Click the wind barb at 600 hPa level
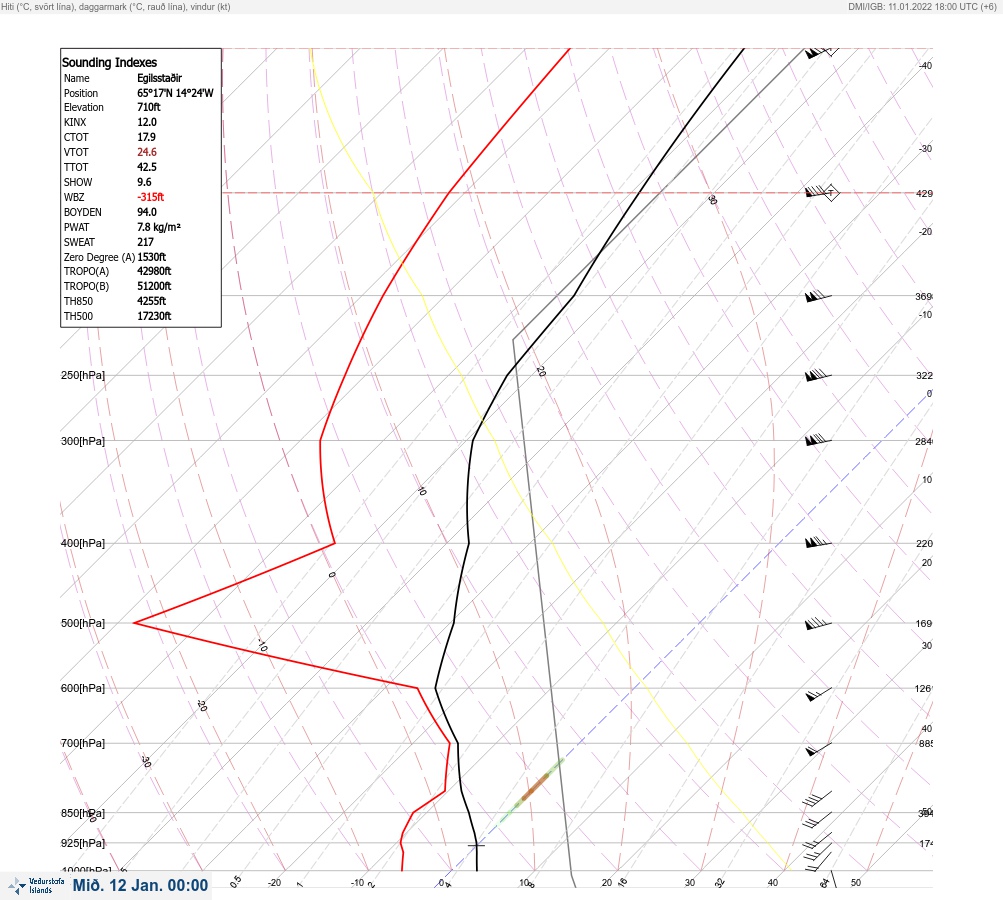Image resolution: width=1003 pixels, height=900 pixels. (819, 693)
